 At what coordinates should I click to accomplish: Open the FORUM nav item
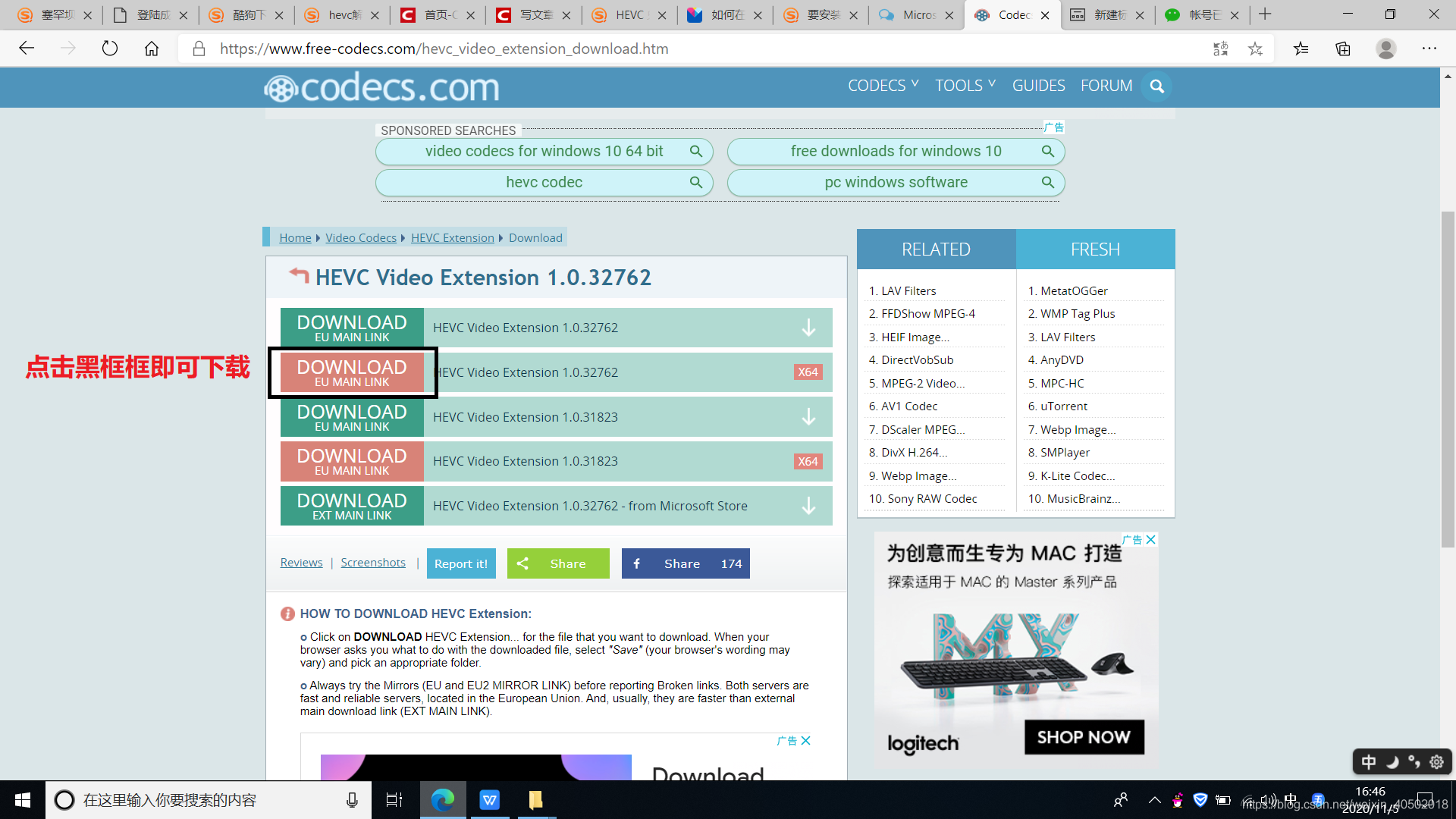(x=1106, y=86)
